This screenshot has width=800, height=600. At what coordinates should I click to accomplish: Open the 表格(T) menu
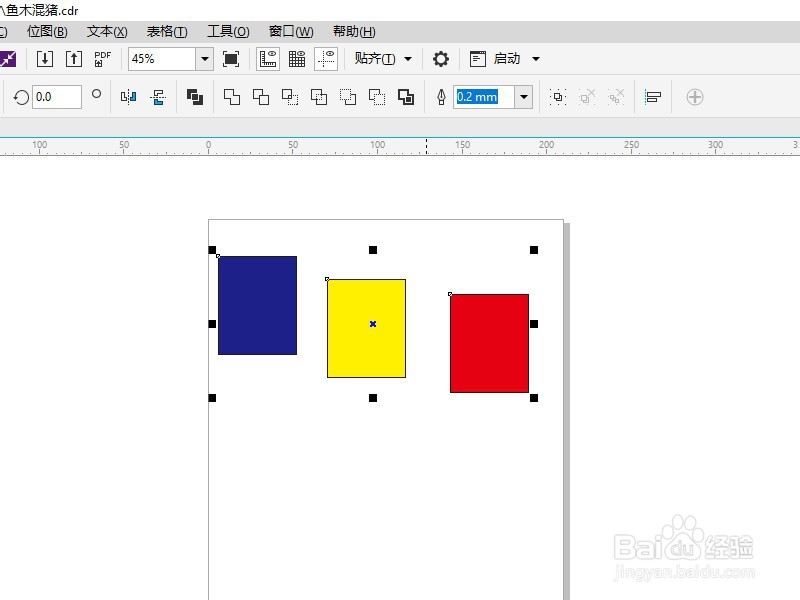[167, 32]
